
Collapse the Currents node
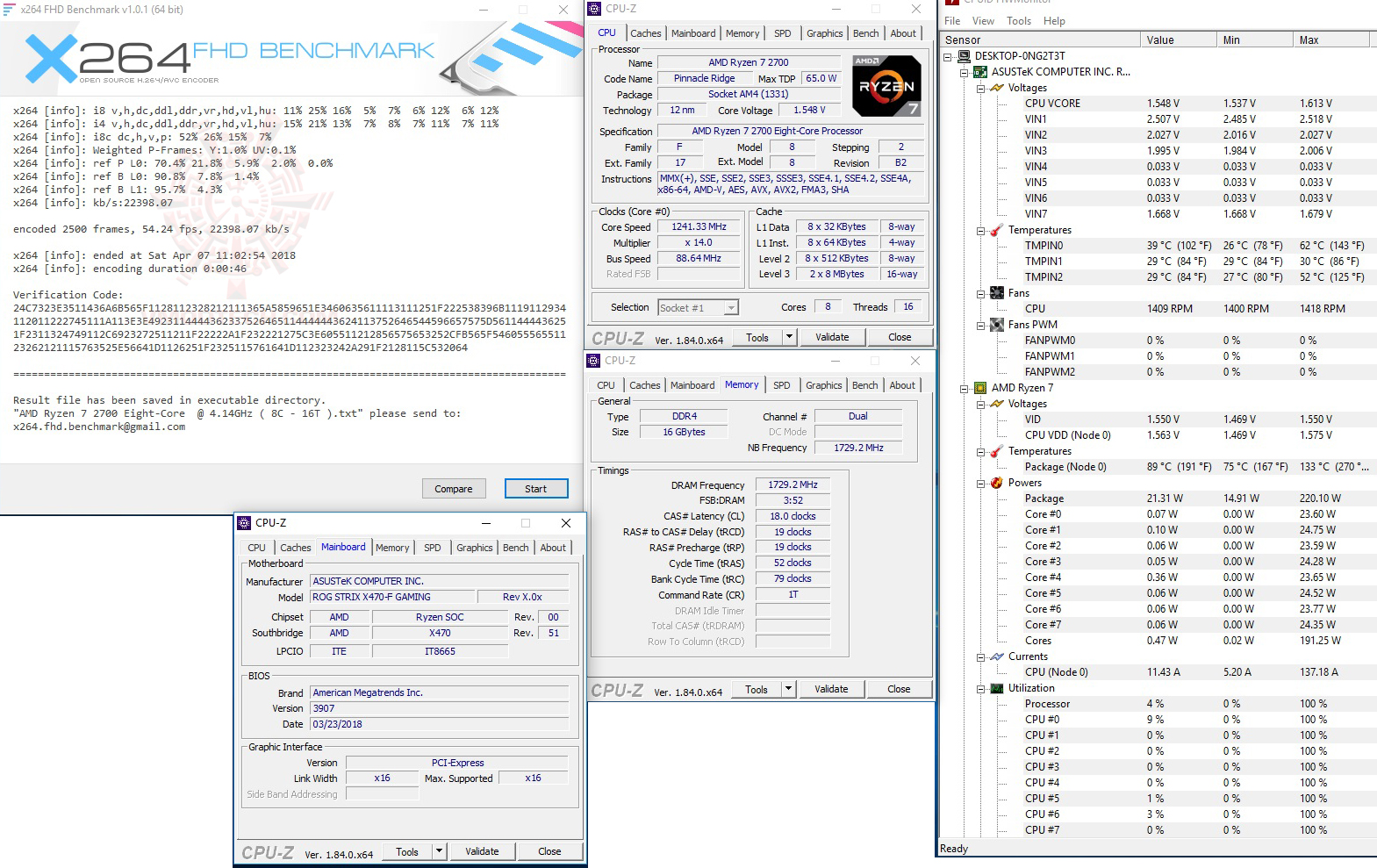[x=980, y=656]
